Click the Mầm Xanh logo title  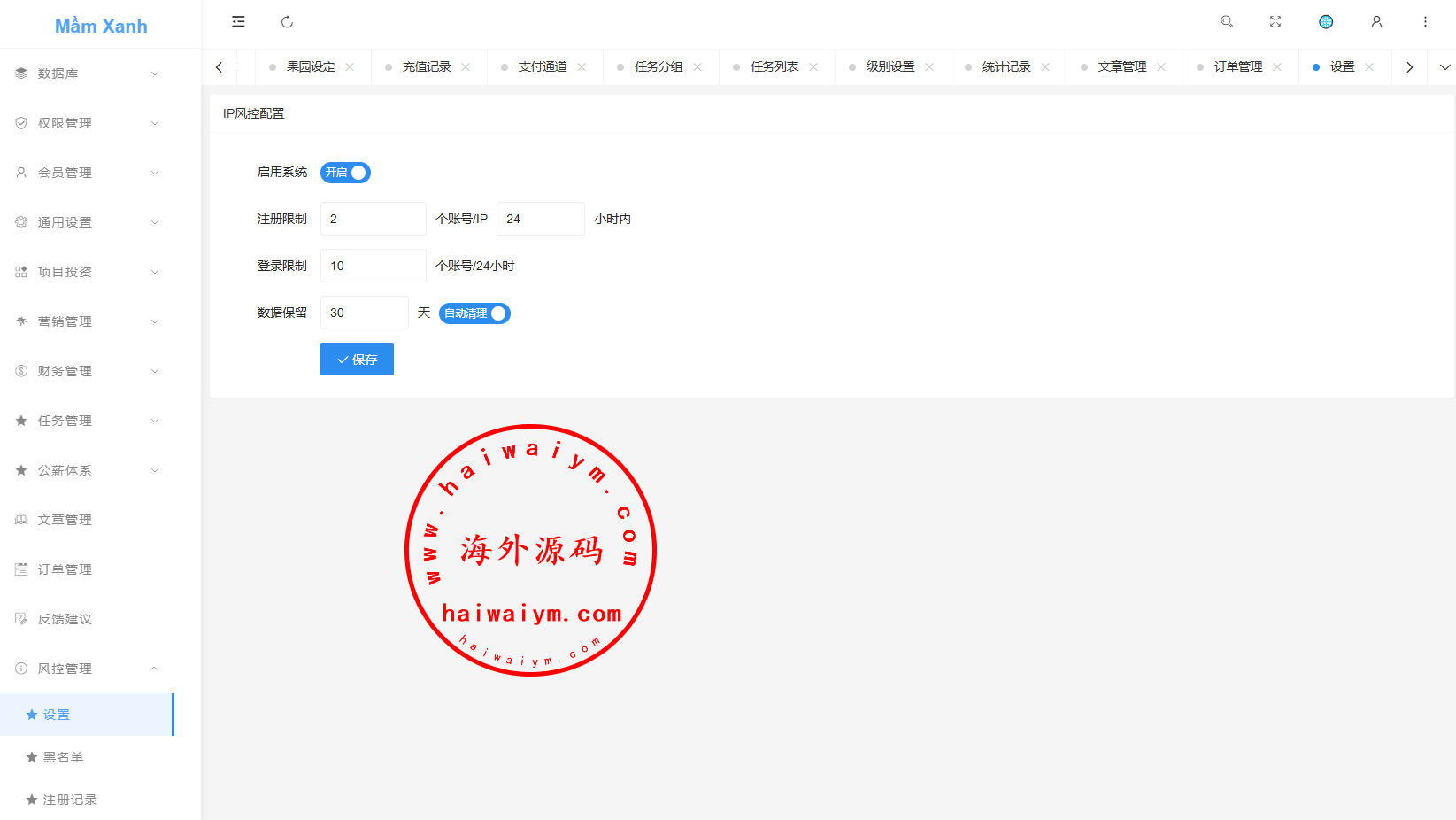[101, 27]
